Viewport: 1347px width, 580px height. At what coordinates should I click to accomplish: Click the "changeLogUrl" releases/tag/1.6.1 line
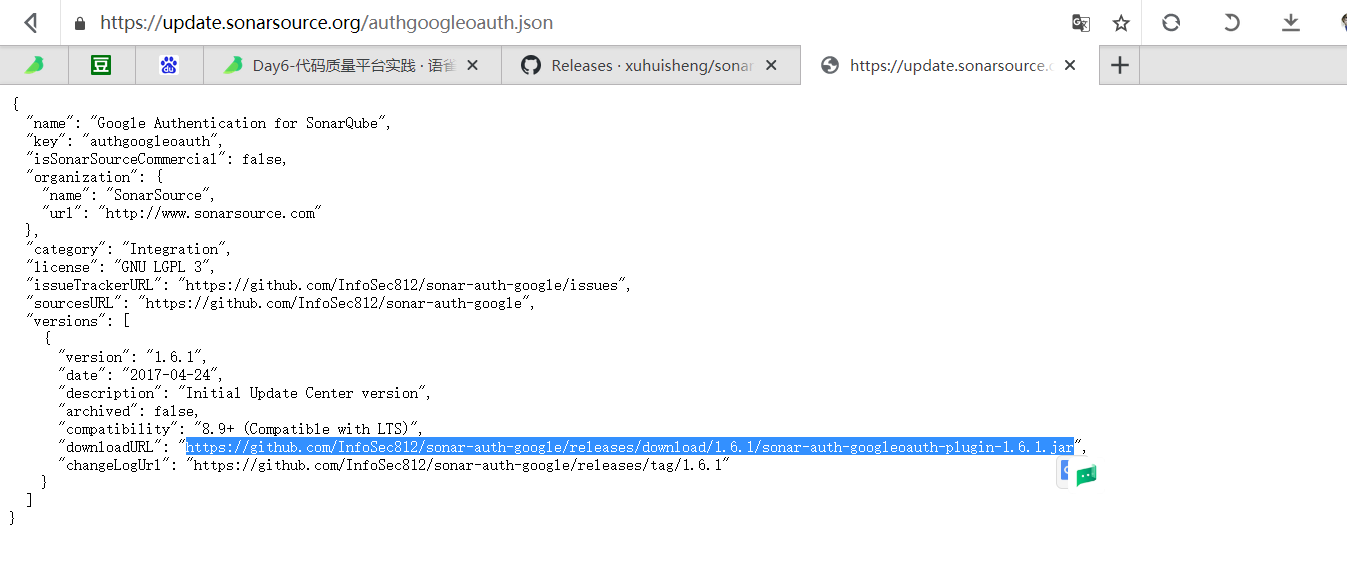pos(394,465)
